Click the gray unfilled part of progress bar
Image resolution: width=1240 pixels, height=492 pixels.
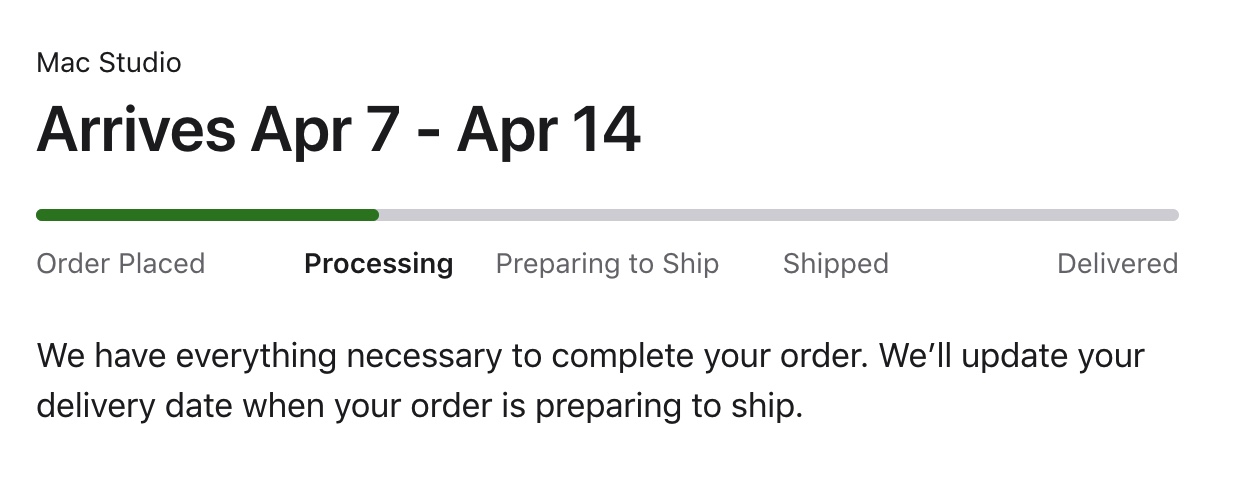[778, 214]
